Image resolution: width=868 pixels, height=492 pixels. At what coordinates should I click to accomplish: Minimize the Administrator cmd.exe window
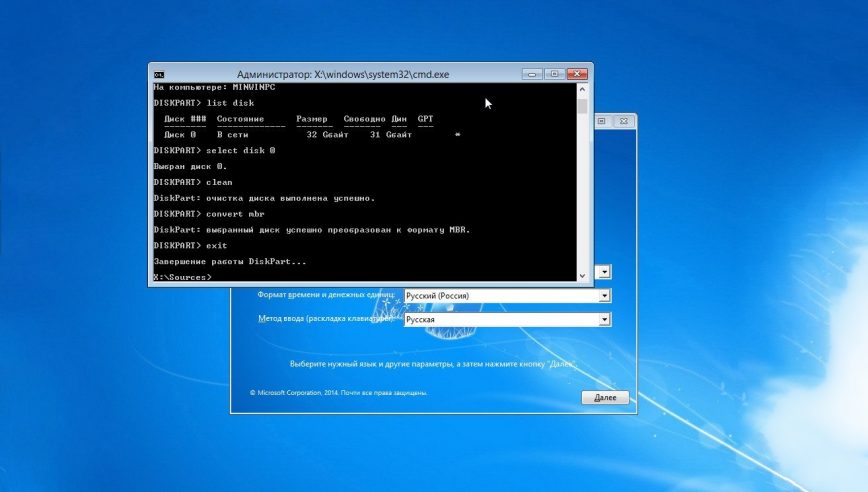click(533, 74)
